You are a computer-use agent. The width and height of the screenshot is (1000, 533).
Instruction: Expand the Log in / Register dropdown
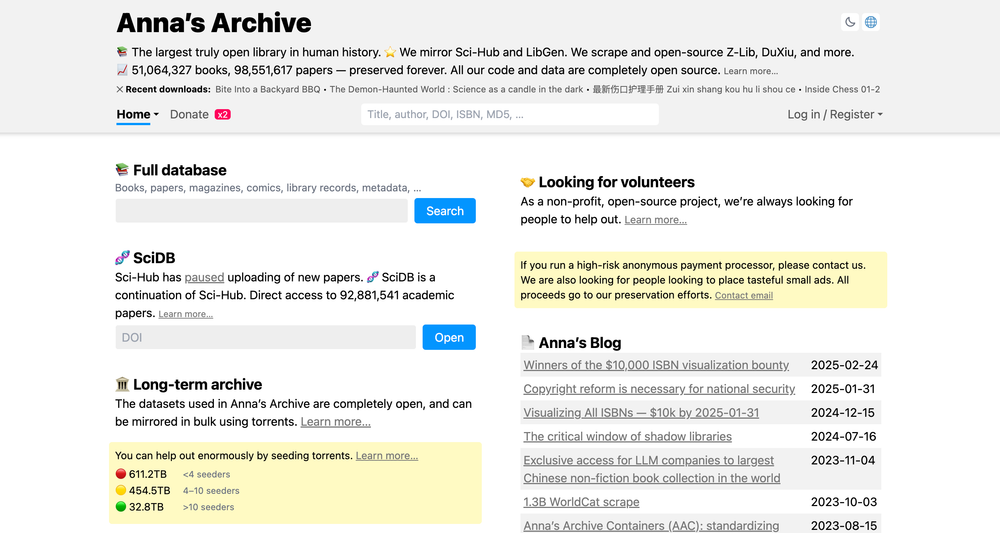[x=835, y=115]
